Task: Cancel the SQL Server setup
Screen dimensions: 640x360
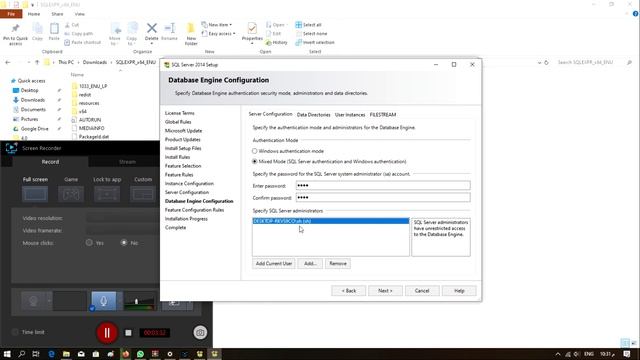Action: point(422,291)
